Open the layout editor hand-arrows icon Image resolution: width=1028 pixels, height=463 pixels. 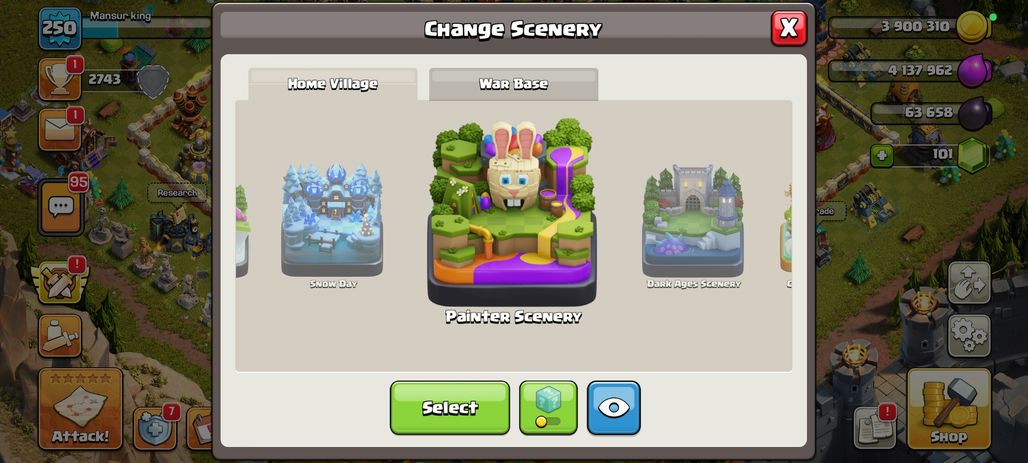(968, 283)
